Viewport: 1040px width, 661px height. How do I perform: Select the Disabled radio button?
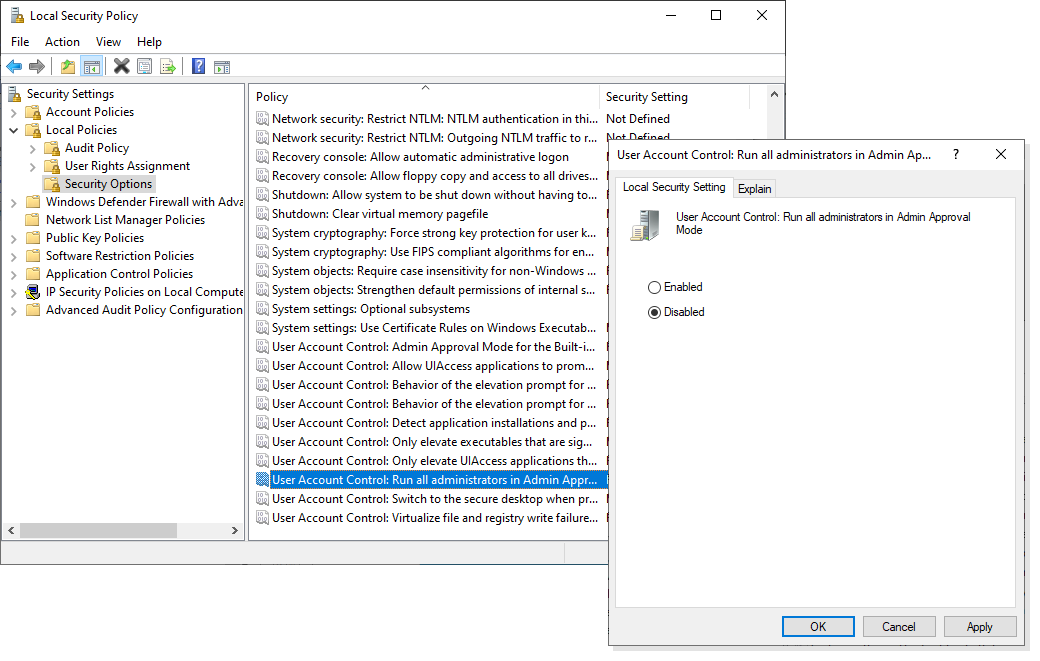(x=655, y=312)
